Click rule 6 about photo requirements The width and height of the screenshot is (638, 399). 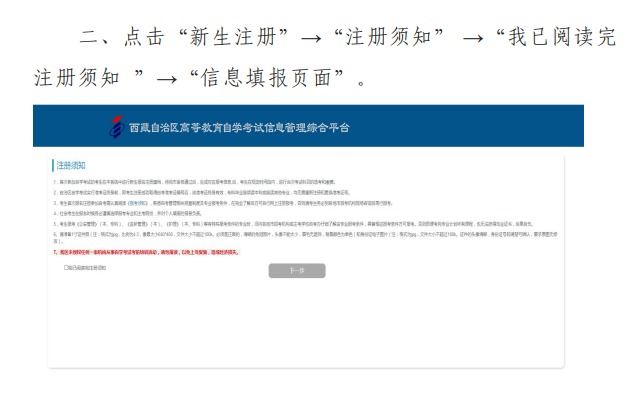coord(305,238)
